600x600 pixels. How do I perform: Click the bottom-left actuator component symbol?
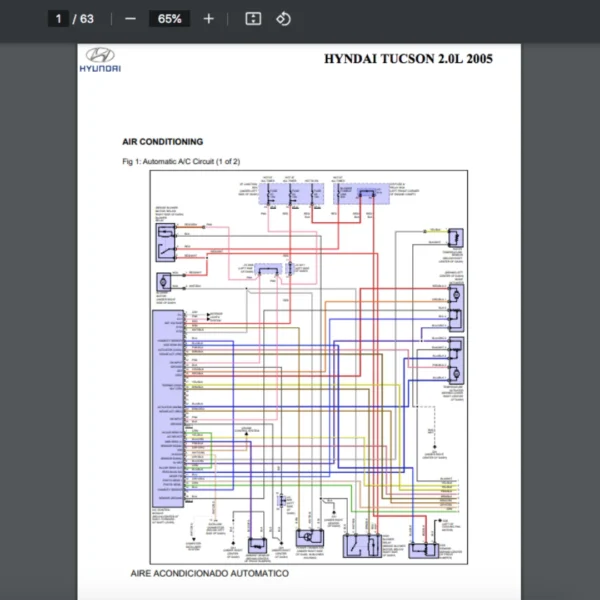point(256,545)
